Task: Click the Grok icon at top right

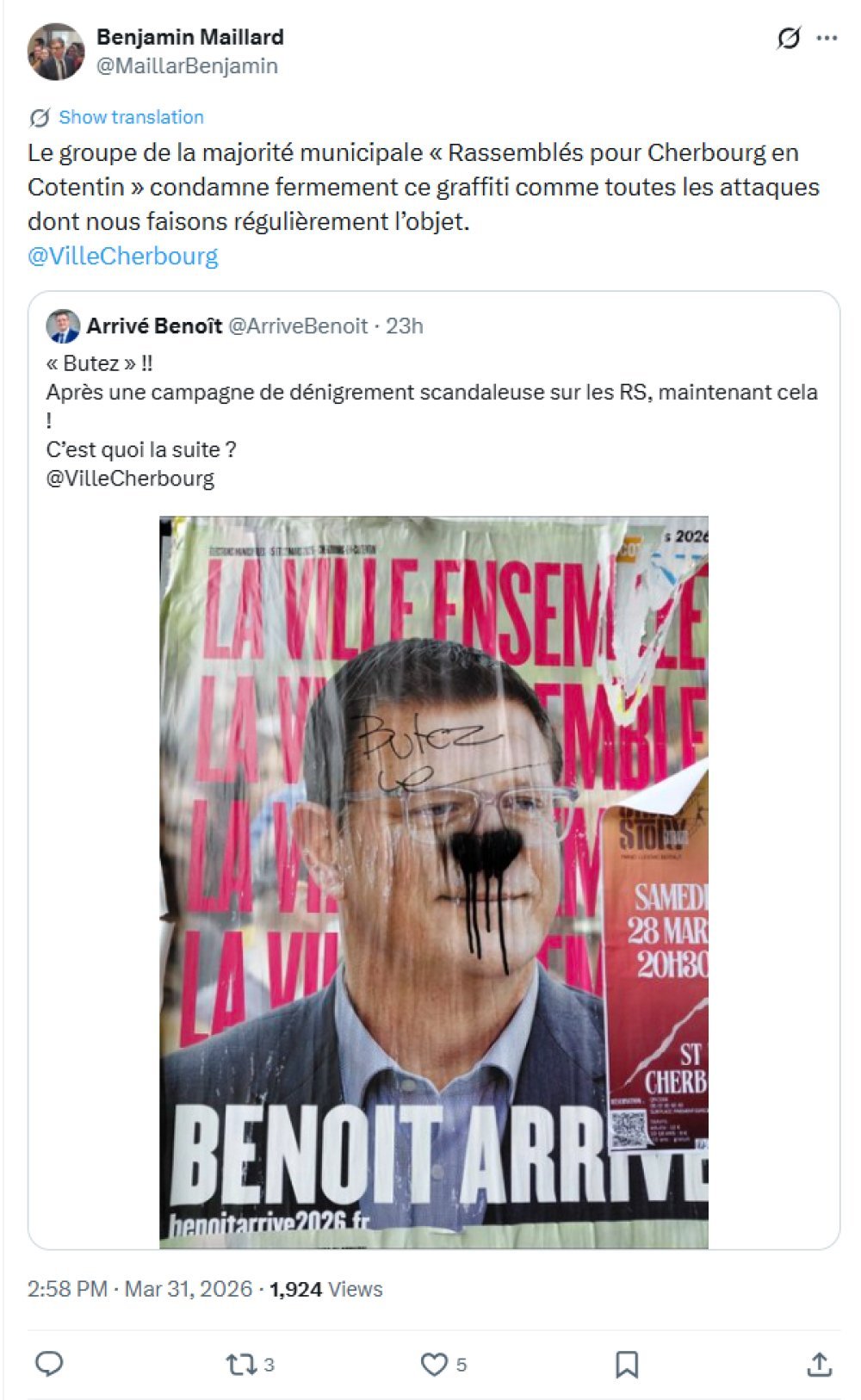Action: pyautogui.click(x=788, y=38)
